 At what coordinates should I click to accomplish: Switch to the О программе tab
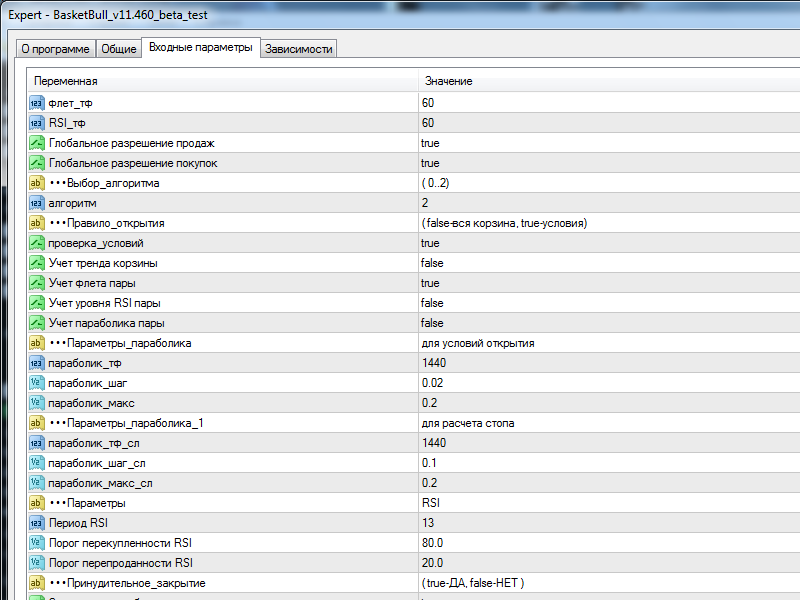(55, 49)
